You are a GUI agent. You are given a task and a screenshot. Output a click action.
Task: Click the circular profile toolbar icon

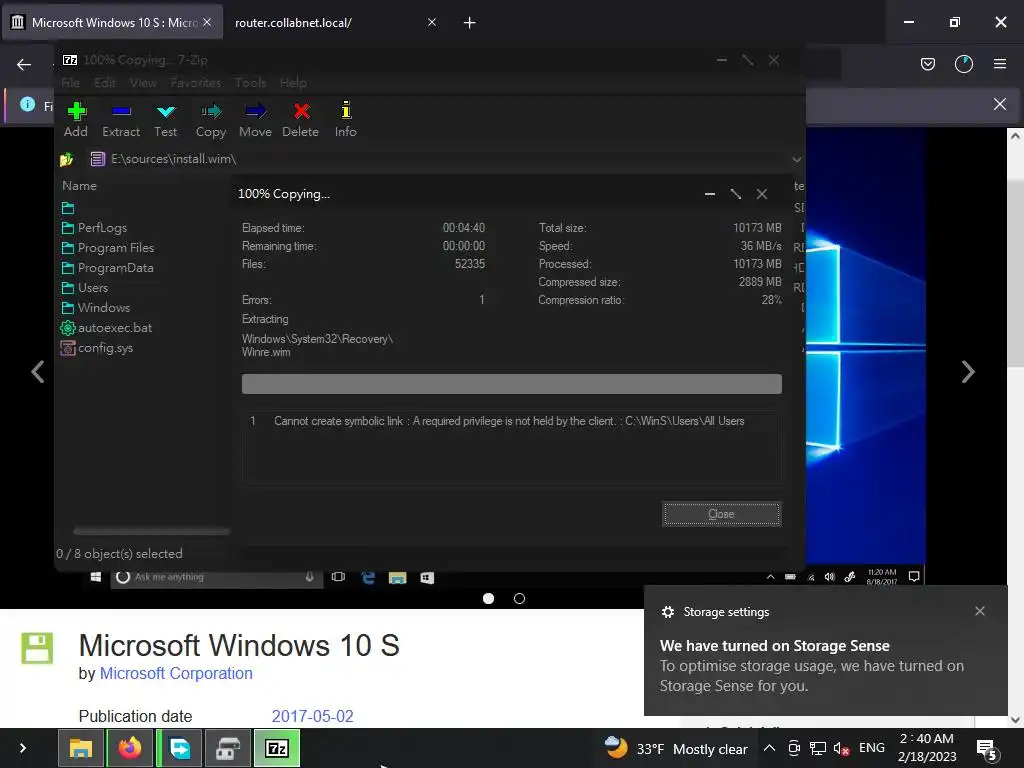tap(964, 64)
